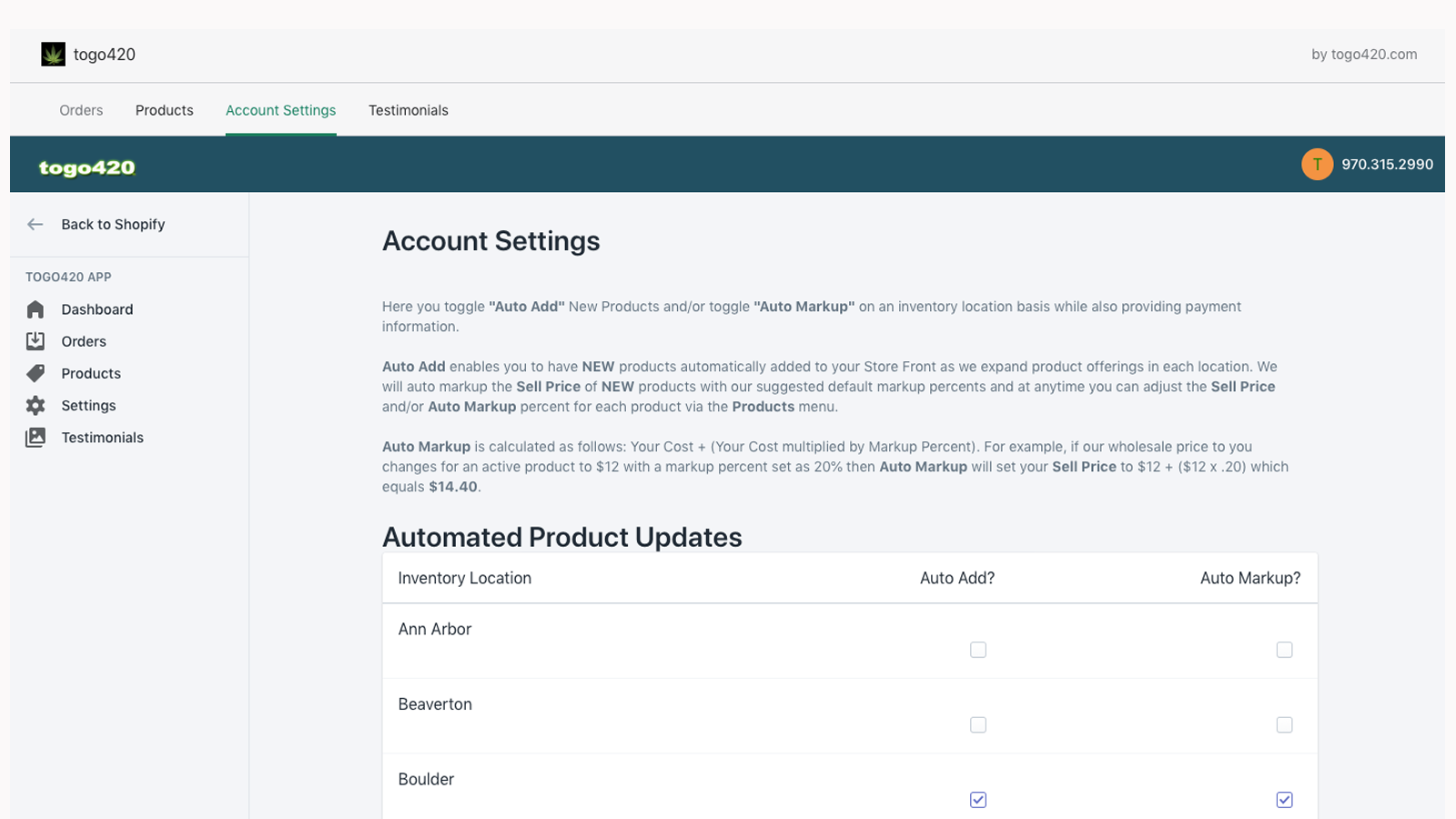Click the togo420 cannabis leaf app icon

coord(53,55)
